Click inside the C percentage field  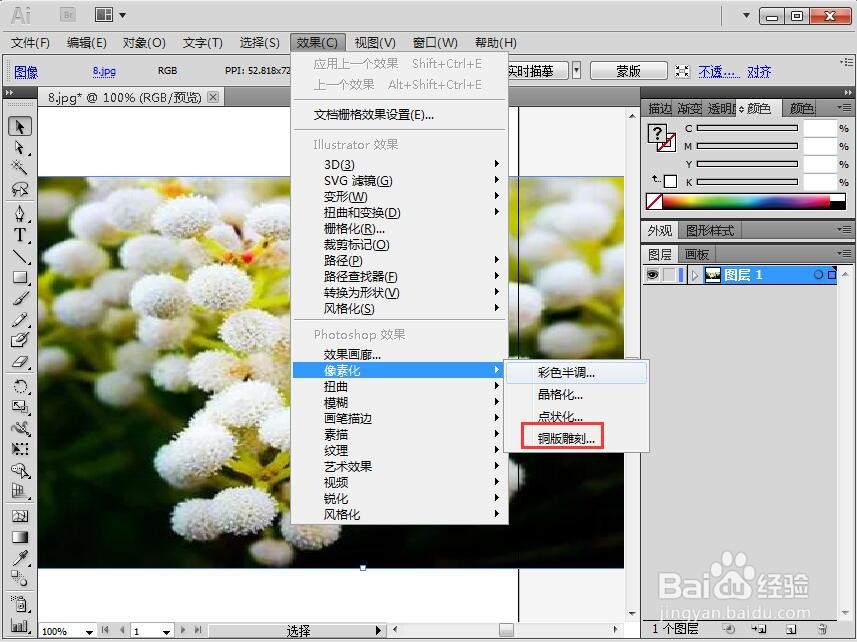coord(820,127)
